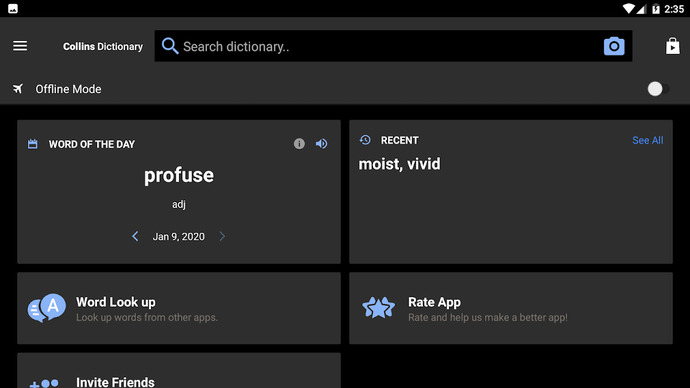The image size is (690, 388).
Task: Tap the Word Look up speech bubble icon
Action: [47, 307]
